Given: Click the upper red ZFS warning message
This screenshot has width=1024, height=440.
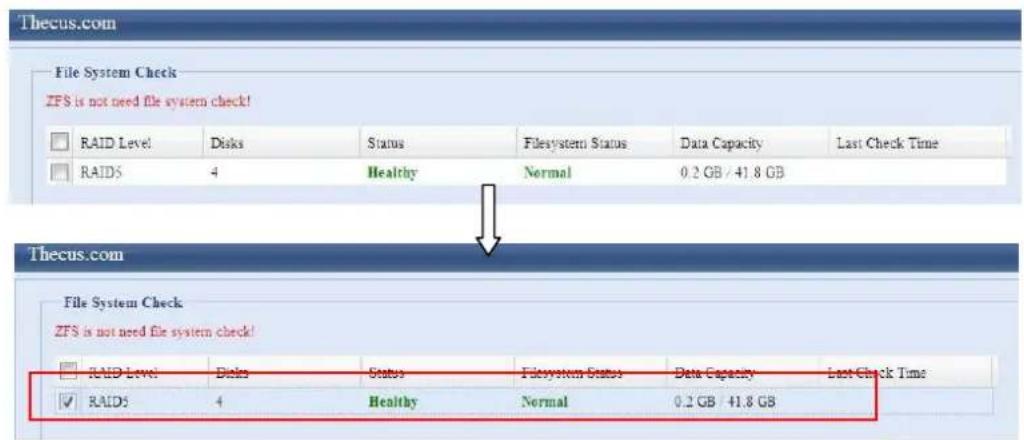Looking at the screenshot, I should click(148, 101).
